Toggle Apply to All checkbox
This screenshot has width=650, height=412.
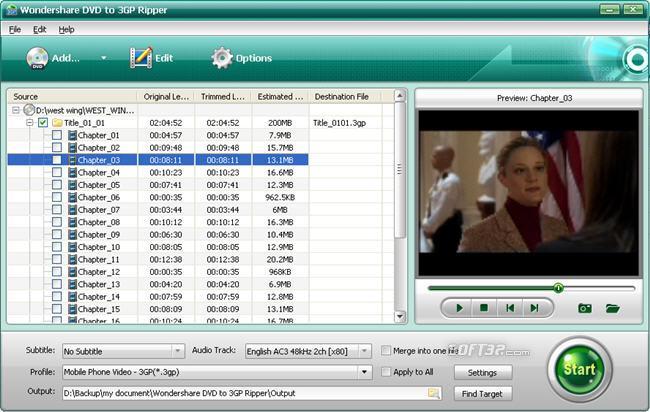pyautogui.click(x=386, y=372)
